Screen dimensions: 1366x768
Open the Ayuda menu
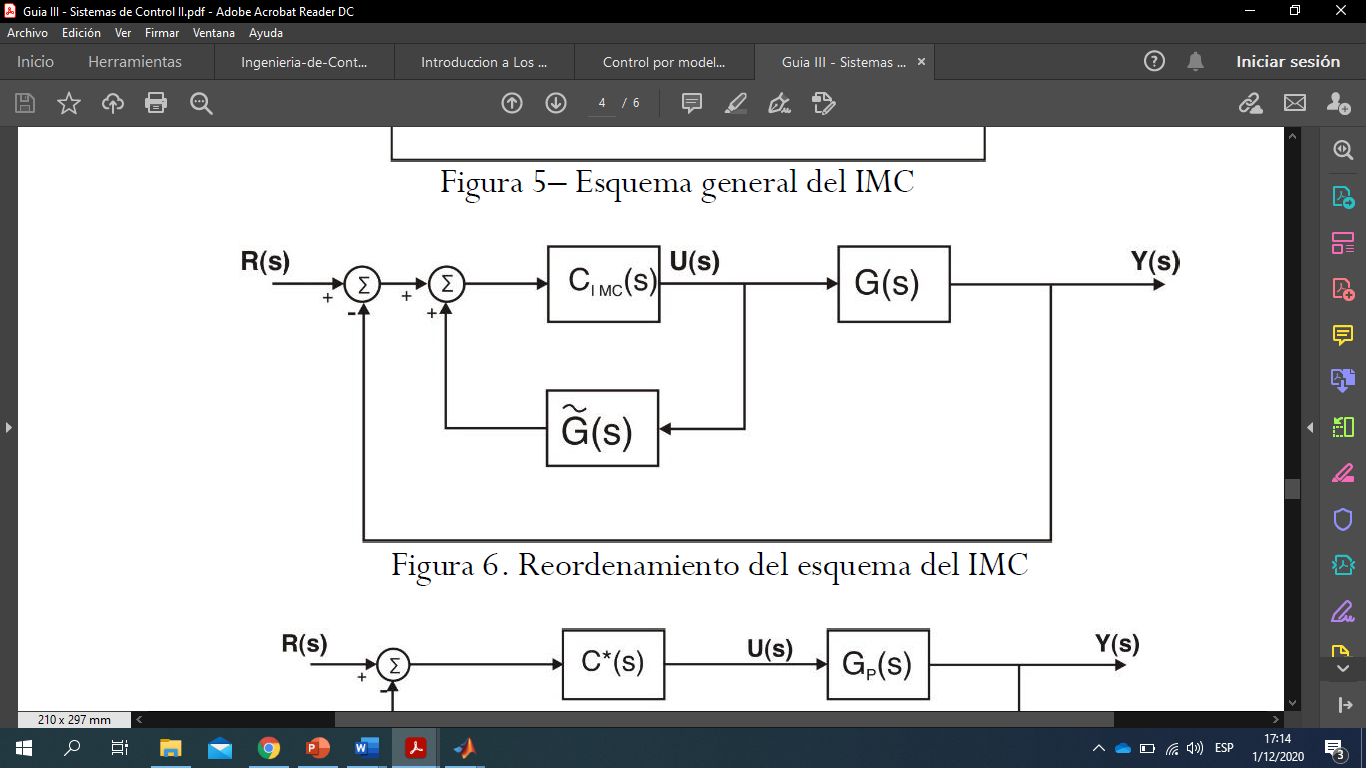tap(266, 32)
